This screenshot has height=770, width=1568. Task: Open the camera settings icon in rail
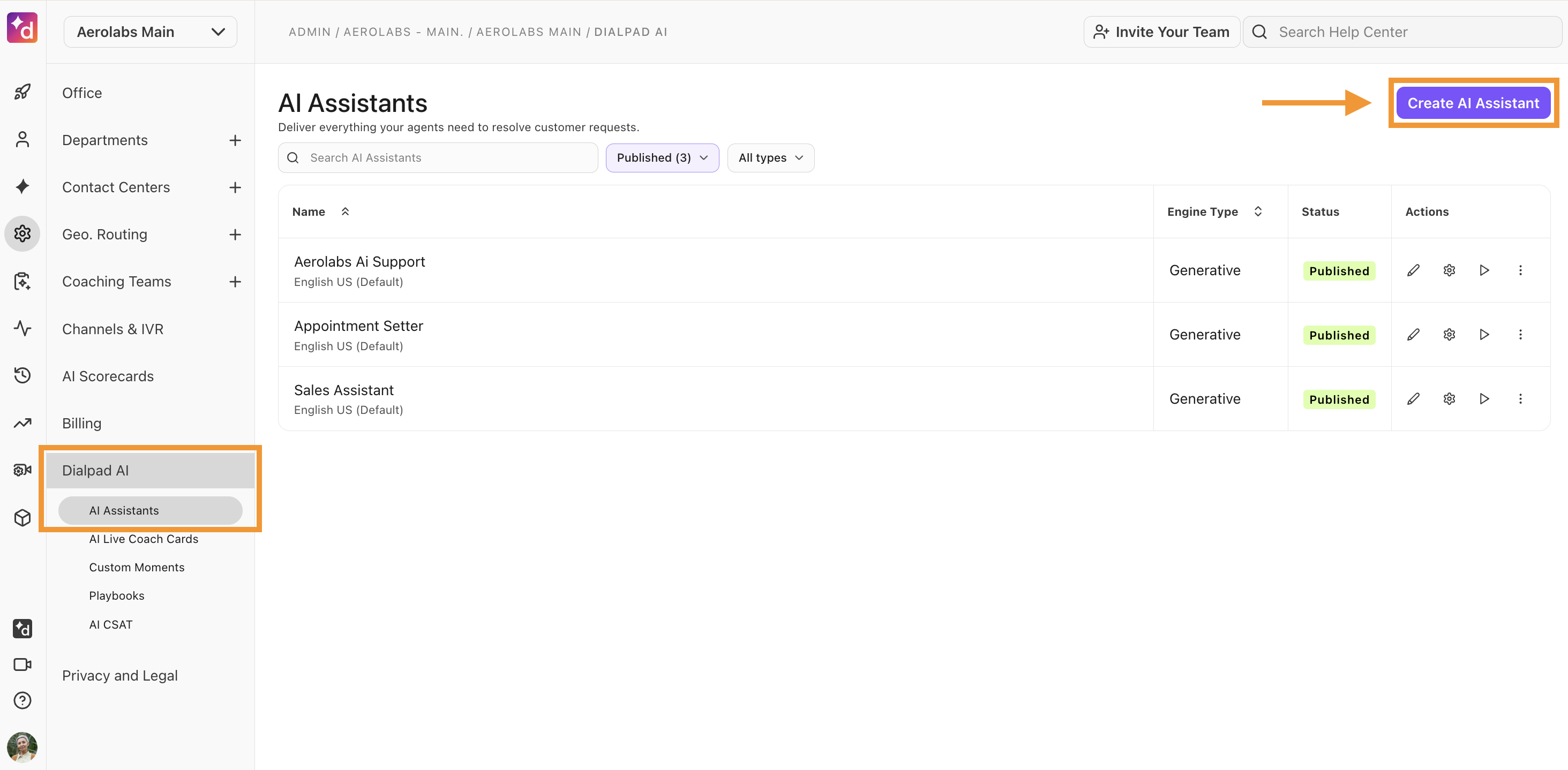coord(22,470)
